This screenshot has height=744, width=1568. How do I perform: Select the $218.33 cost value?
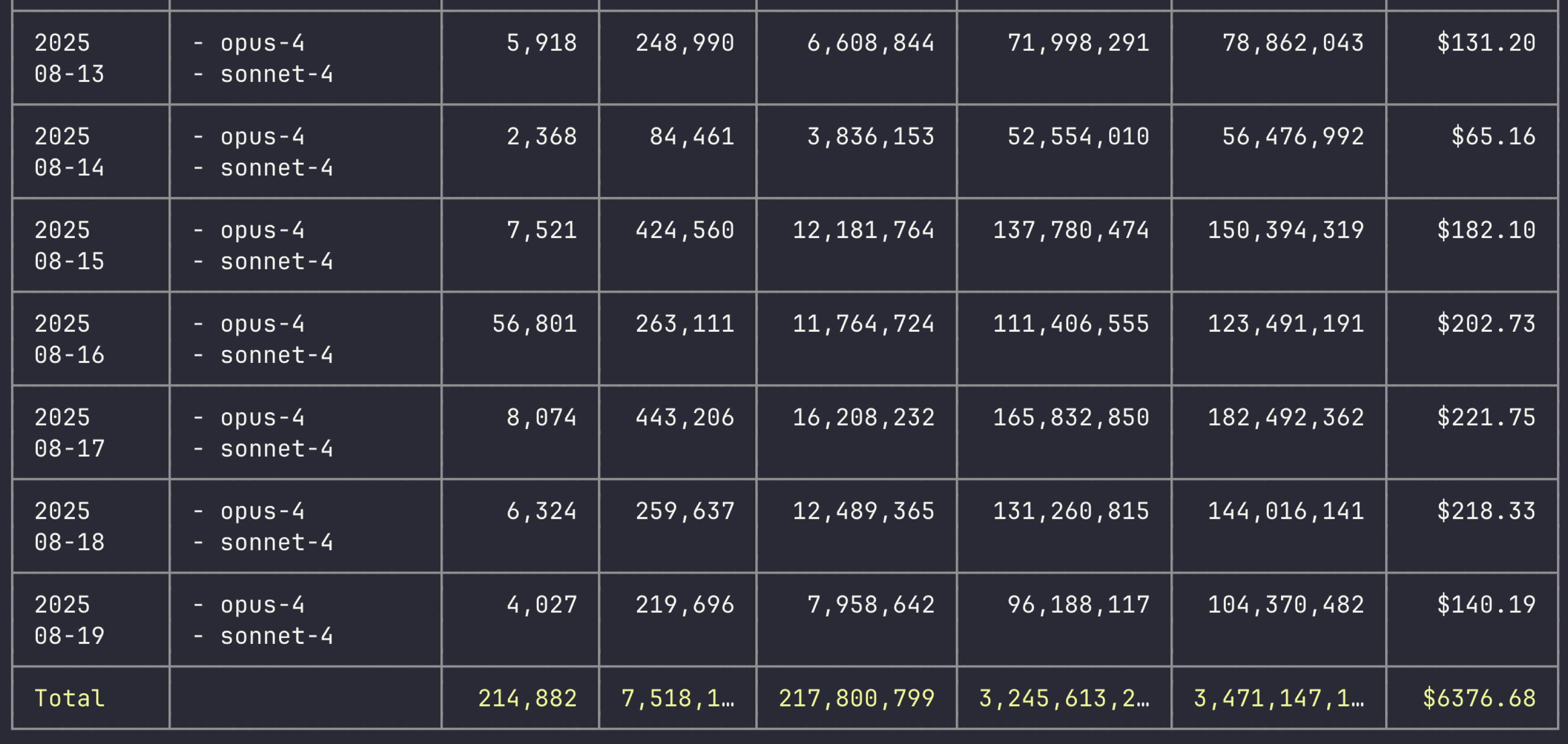coord(1486,512)
